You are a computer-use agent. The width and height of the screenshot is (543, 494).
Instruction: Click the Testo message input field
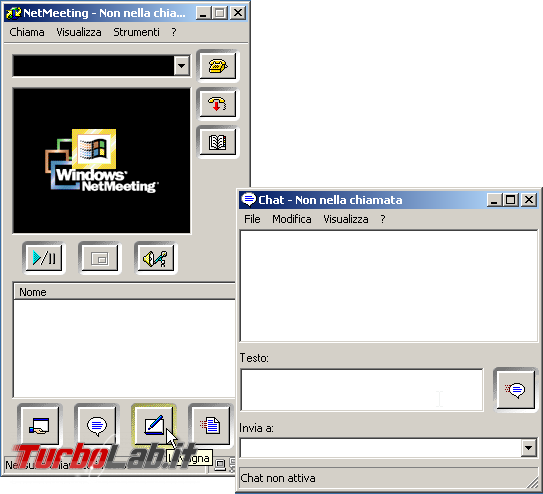[x=362, y=390]
